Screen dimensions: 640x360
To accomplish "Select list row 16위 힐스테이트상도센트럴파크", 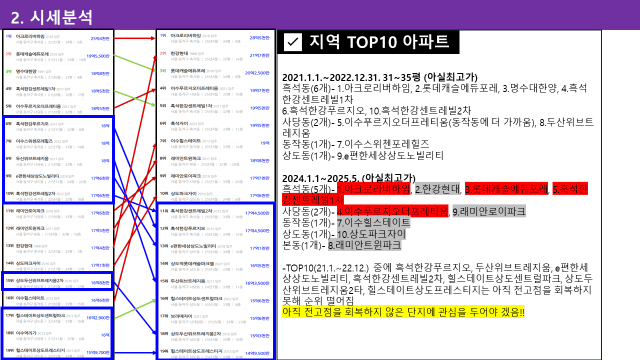I will point(215,301).
